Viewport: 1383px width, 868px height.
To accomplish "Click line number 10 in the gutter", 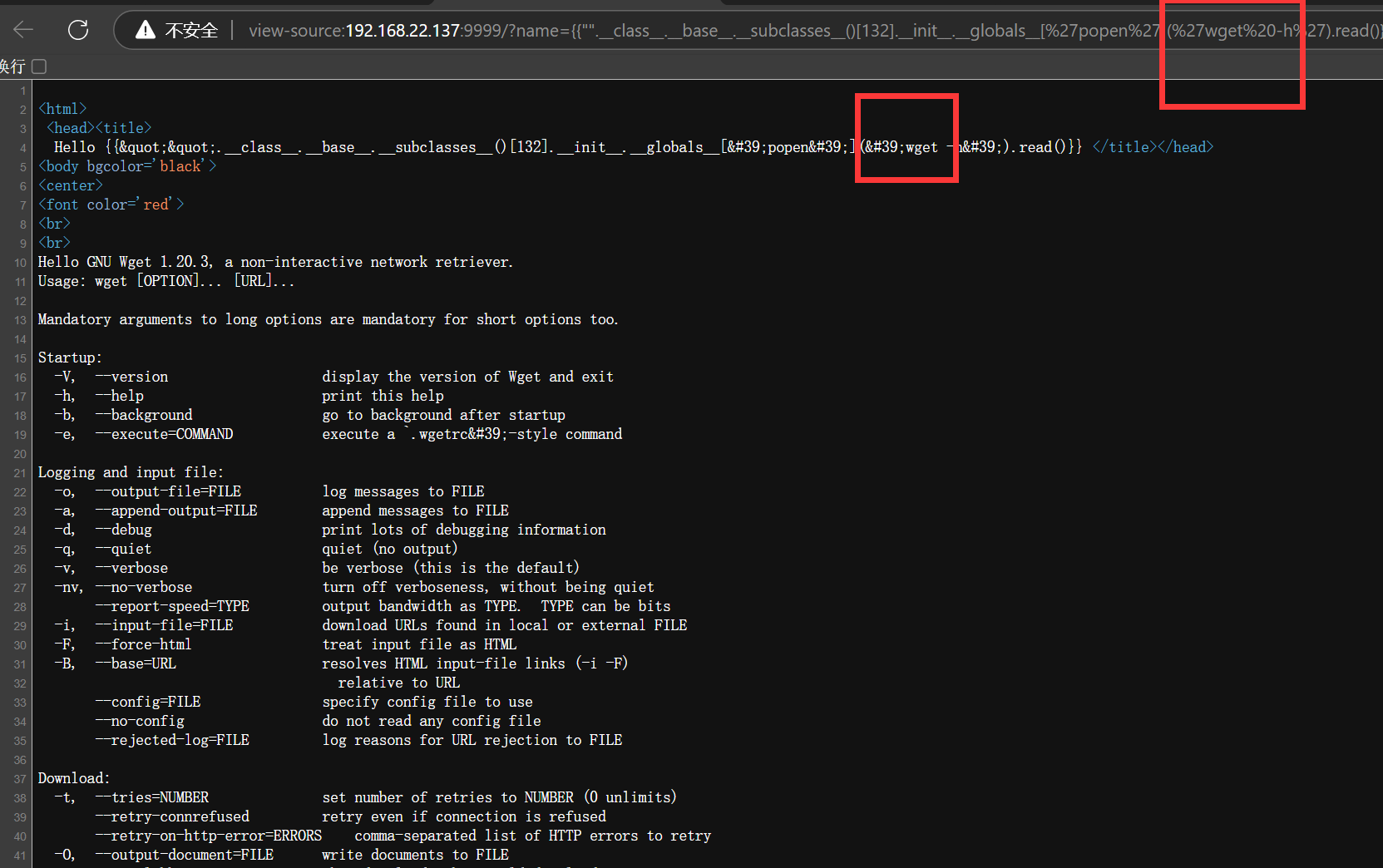I will pyautogui.click(x=20, y=263).
